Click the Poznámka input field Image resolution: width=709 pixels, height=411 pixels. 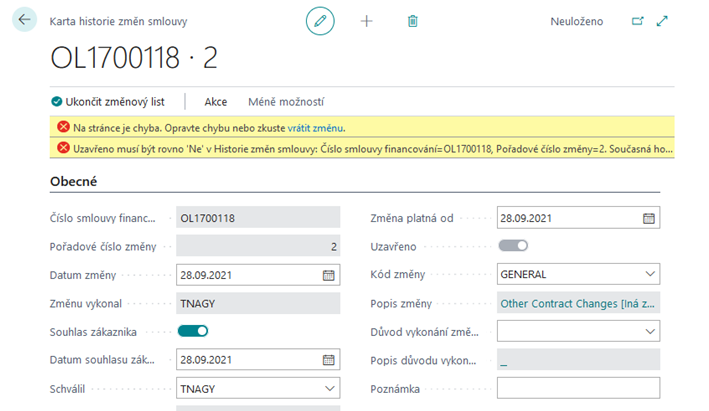click(578, 388)
